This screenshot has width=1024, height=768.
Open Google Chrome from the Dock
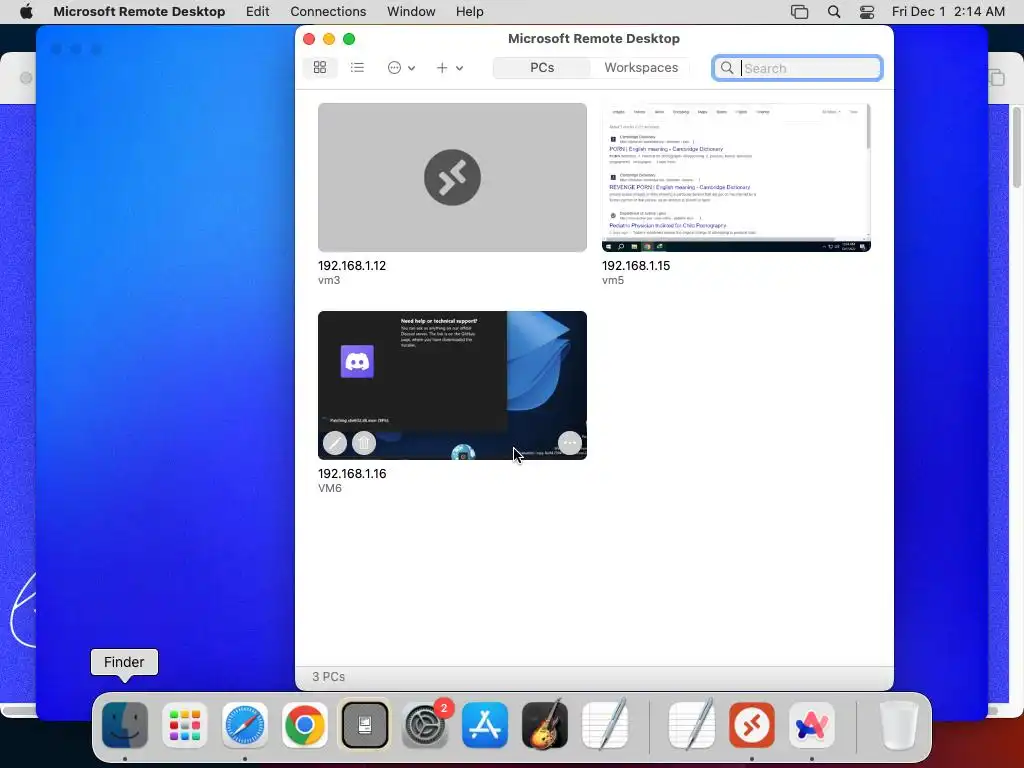tap(305, 725)
